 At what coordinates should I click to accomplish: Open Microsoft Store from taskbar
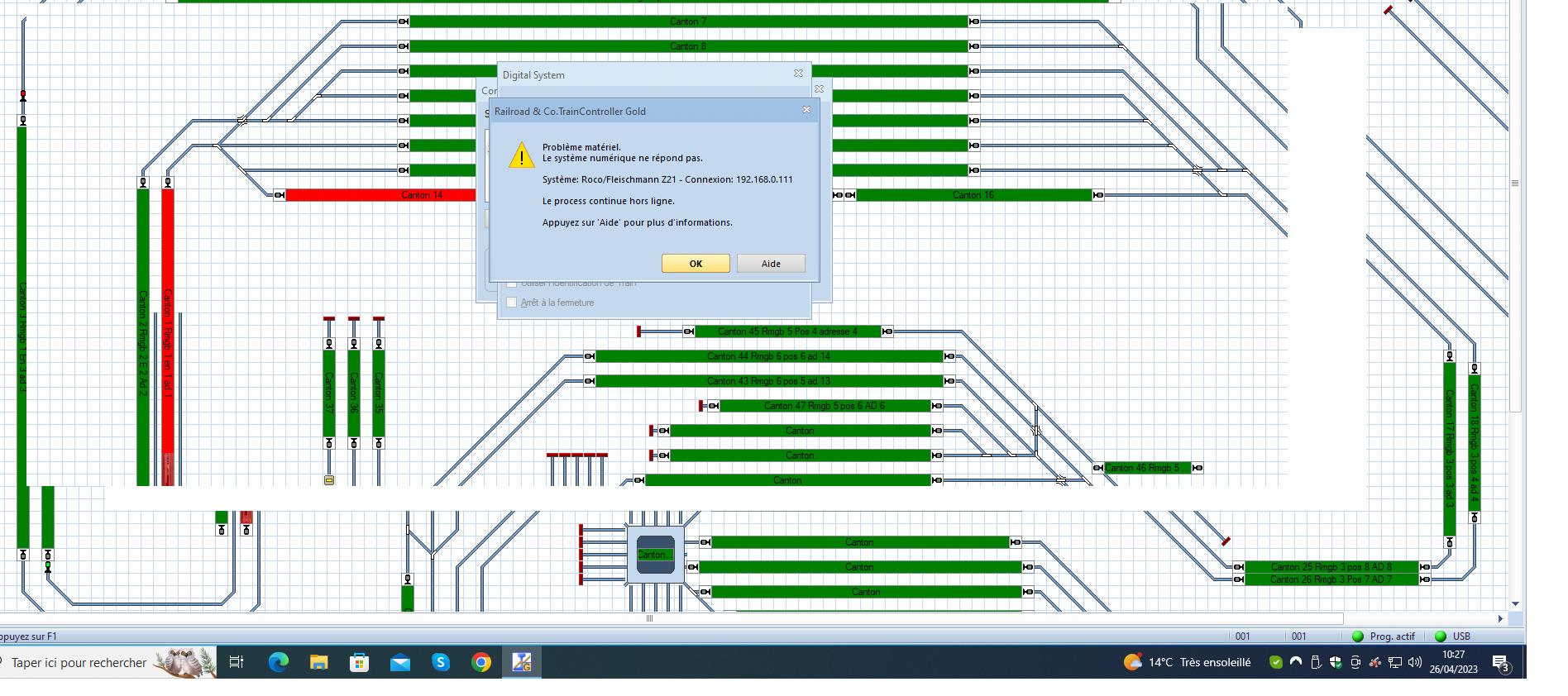coord(359,662)
